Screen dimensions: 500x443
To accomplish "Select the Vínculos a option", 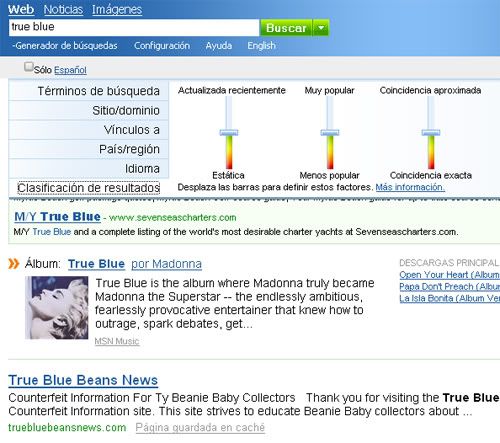I will coord(89,130).
